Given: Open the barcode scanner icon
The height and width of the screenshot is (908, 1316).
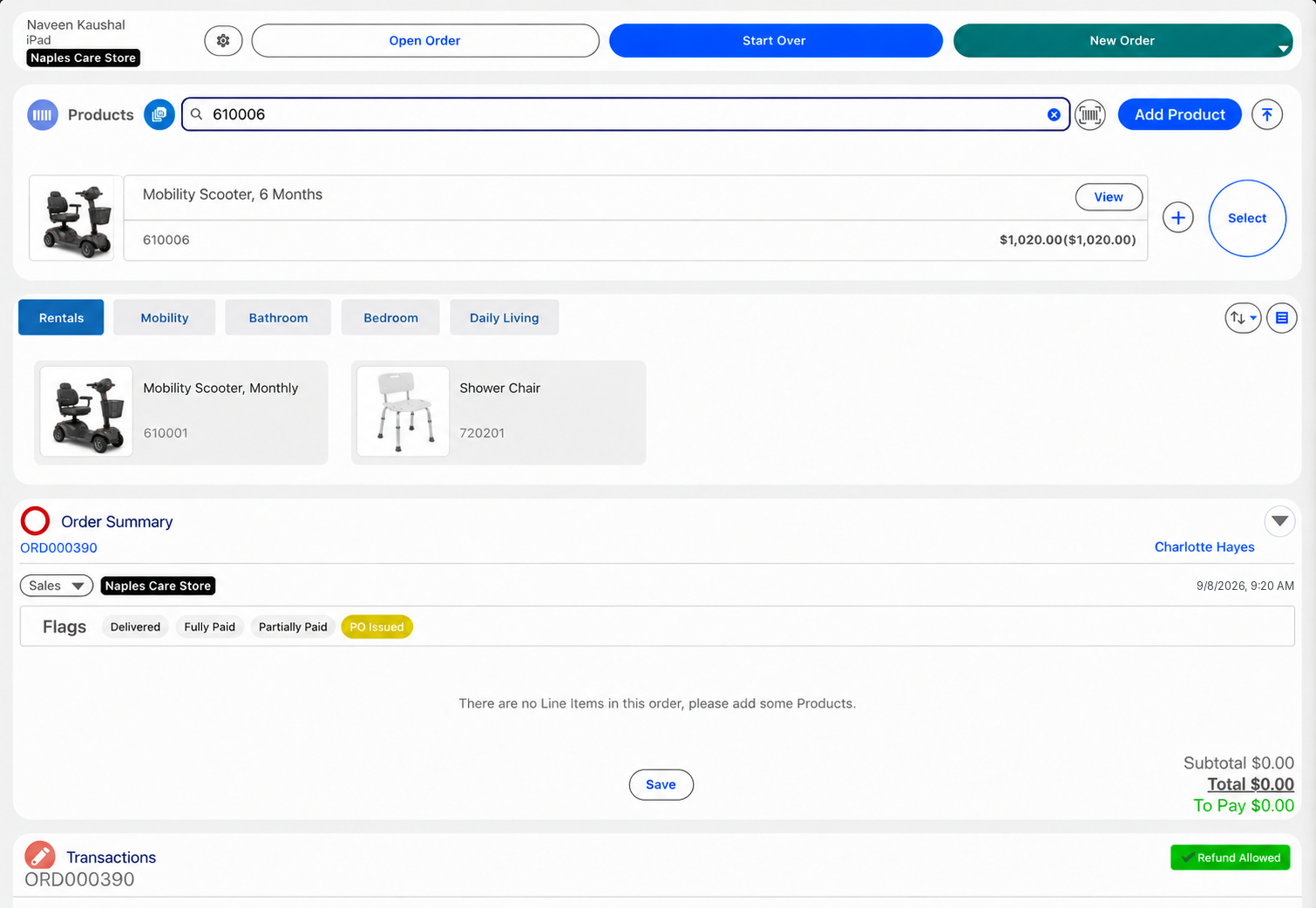Looking at the screenshot, I should pos(1089,114).
